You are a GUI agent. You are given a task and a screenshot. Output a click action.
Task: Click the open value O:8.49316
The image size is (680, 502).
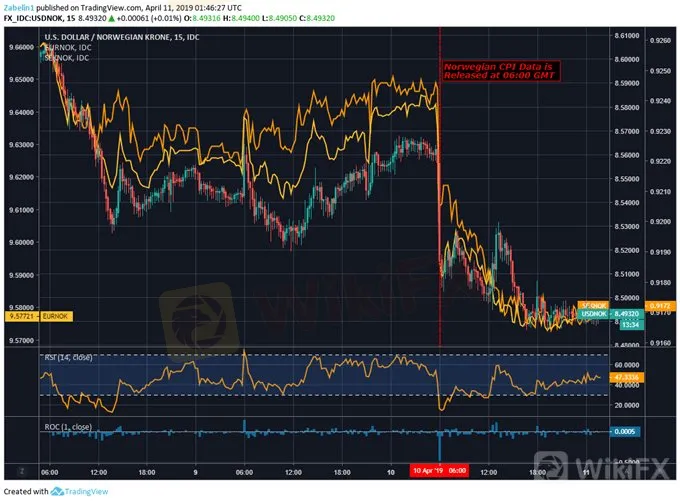pyautogui.click(x=202, y=18)
